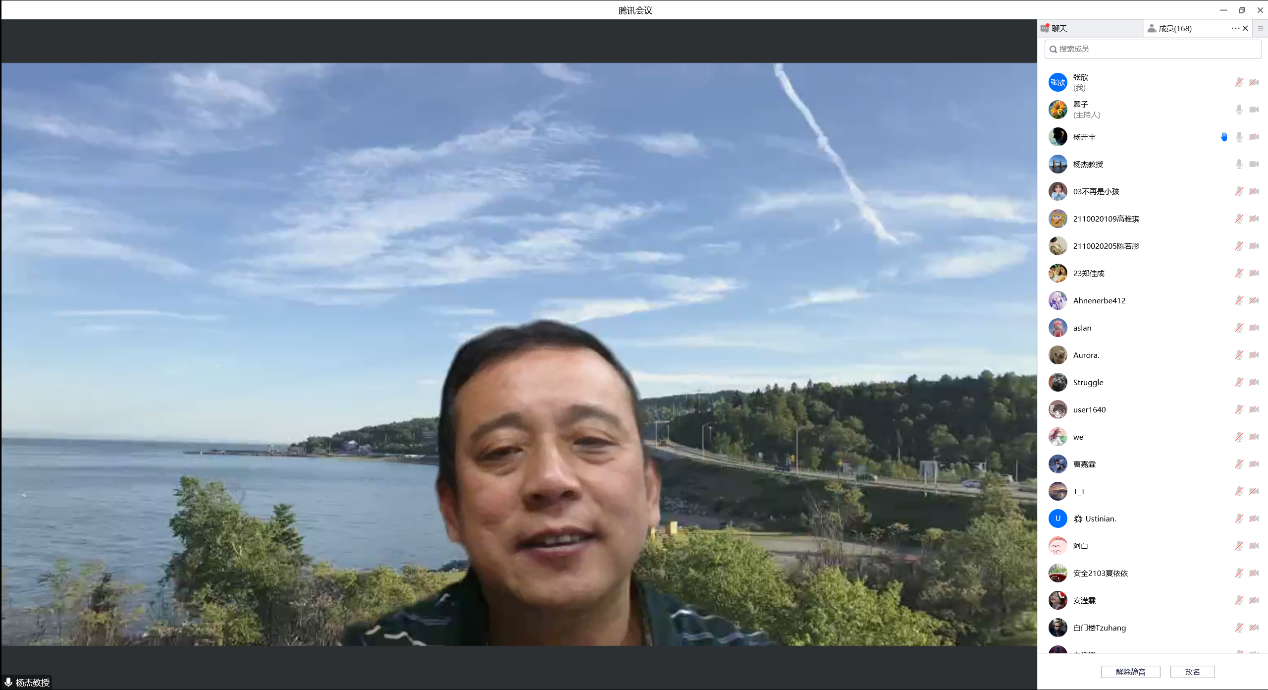This screenshot has height=690, width=1268.
Task: Select member 2110020109高雅琪 in the list
Action: click(x=1105, y=219)
